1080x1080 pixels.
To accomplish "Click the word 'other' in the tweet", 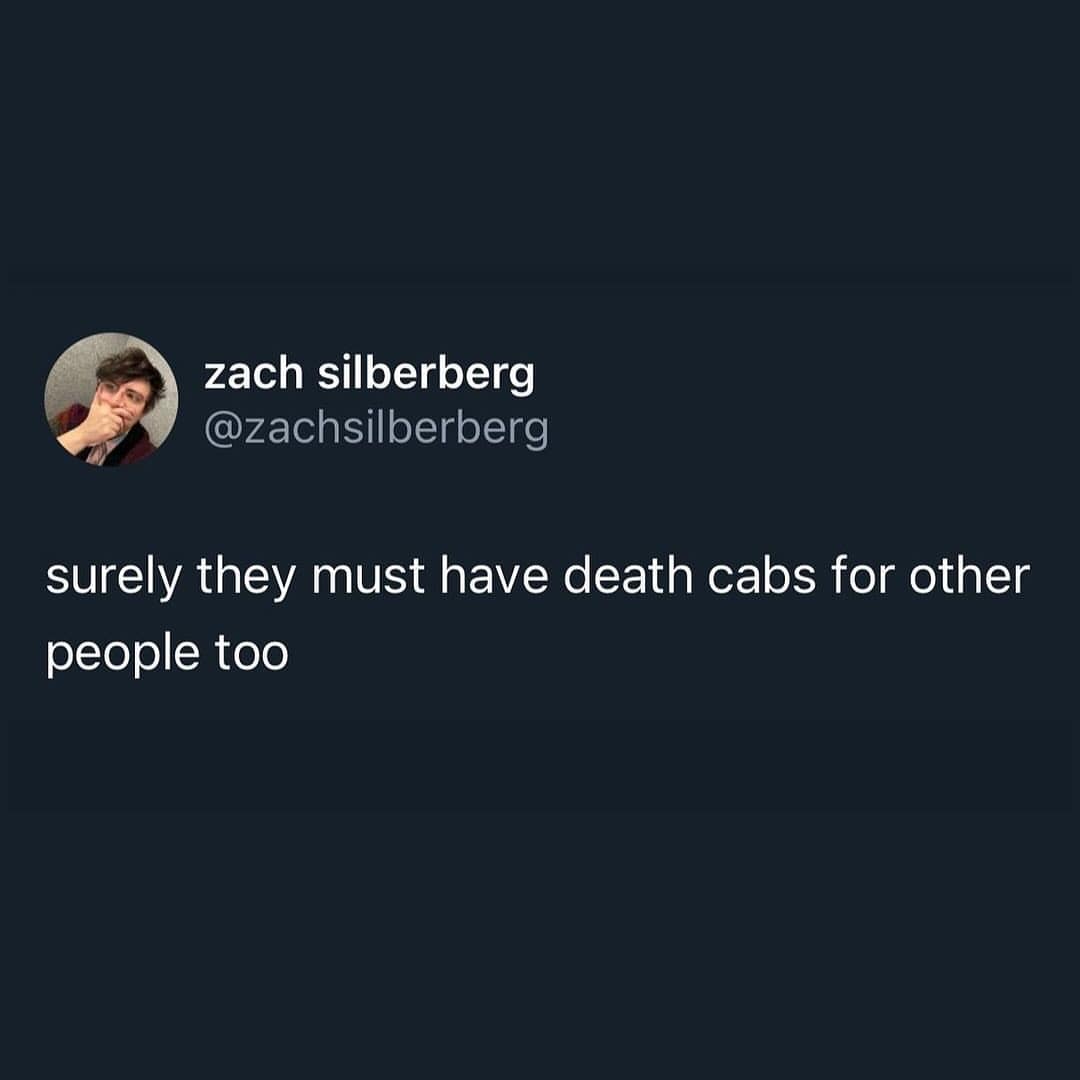I will 970,576.
